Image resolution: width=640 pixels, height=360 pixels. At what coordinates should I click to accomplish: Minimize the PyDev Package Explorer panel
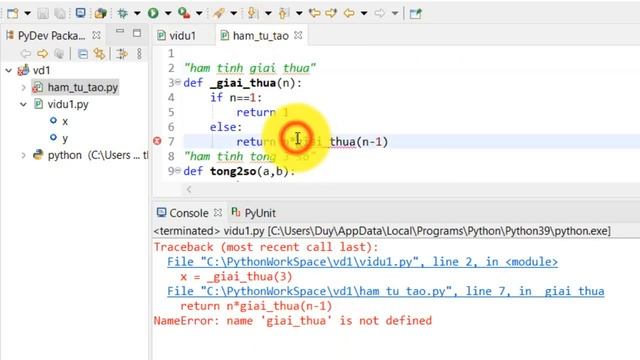coord(120,32)
